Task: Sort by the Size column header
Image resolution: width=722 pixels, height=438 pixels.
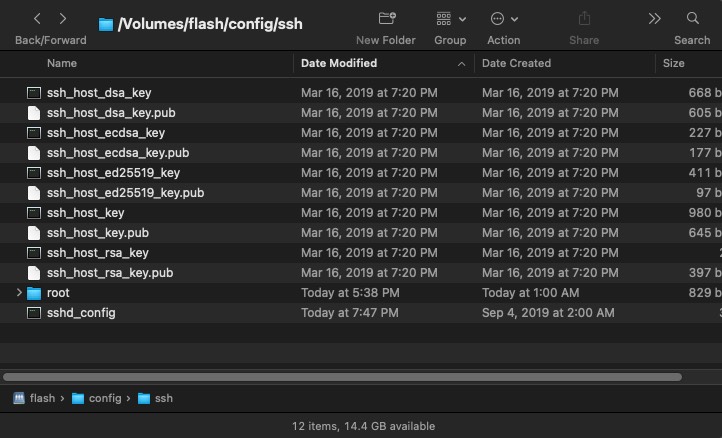Action: [674, 64]
